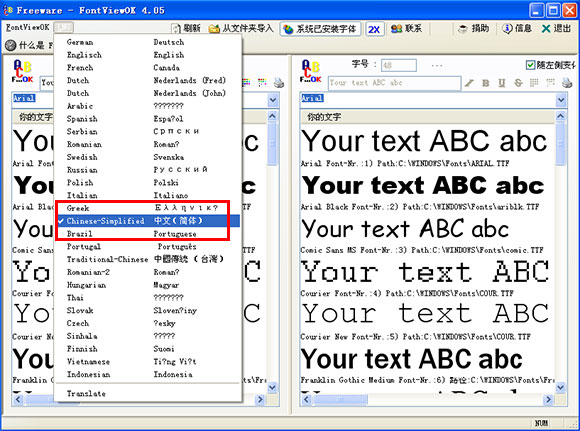The height and width of the screenshot is (431, 580).
Task: Choose Russian language entry
Action: (148, 170)
